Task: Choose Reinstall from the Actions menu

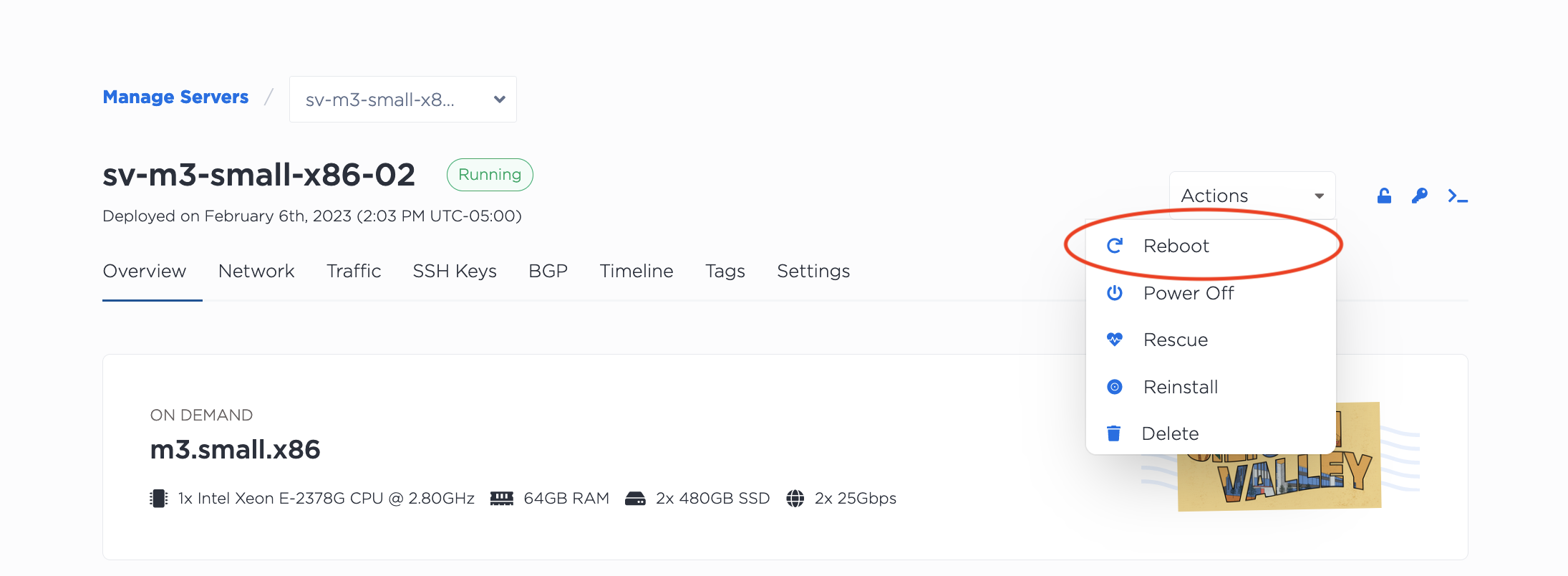Action: coord(1181,387)
